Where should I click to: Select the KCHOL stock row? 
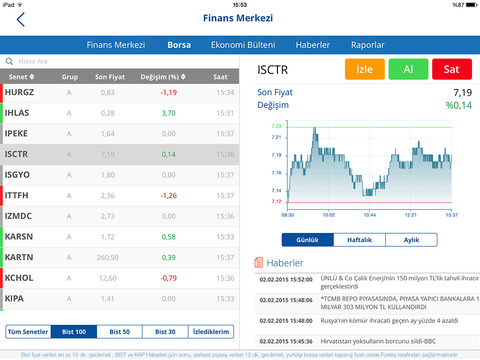click(x=120, y=278)
